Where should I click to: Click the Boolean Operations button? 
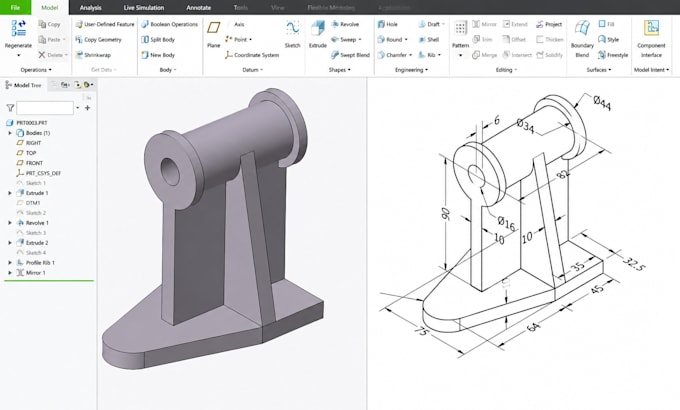(x=170, y=24)
